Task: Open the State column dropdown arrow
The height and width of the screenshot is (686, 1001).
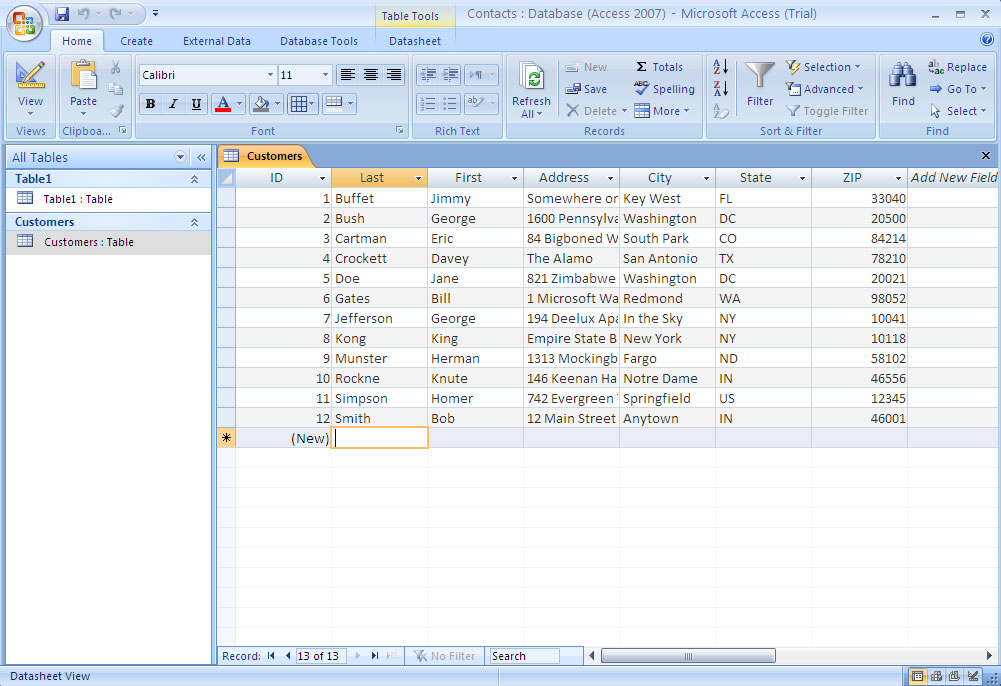Action: point(802,178)
